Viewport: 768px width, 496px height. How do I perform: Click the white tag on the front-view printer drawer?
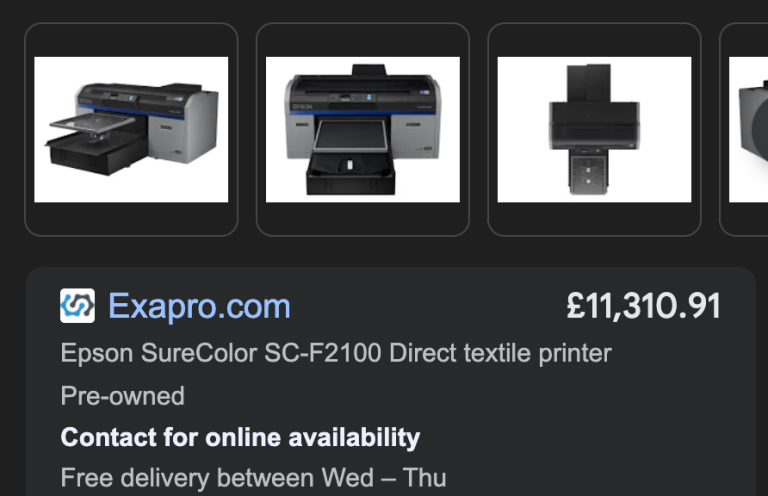pos(350,165)
